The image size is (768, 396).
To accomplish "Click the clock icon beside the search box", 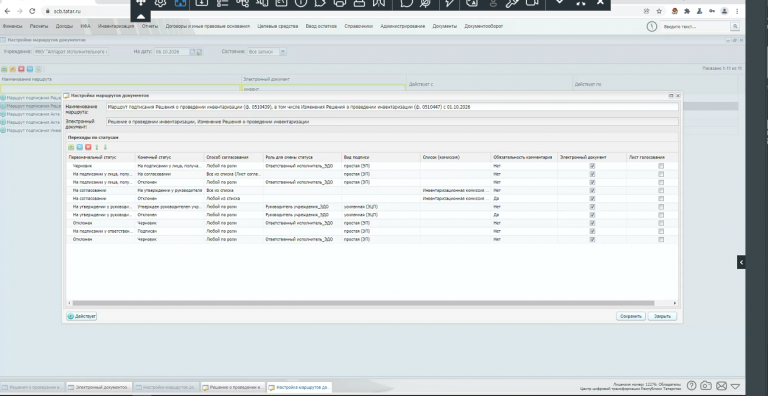I will (651, 26).
